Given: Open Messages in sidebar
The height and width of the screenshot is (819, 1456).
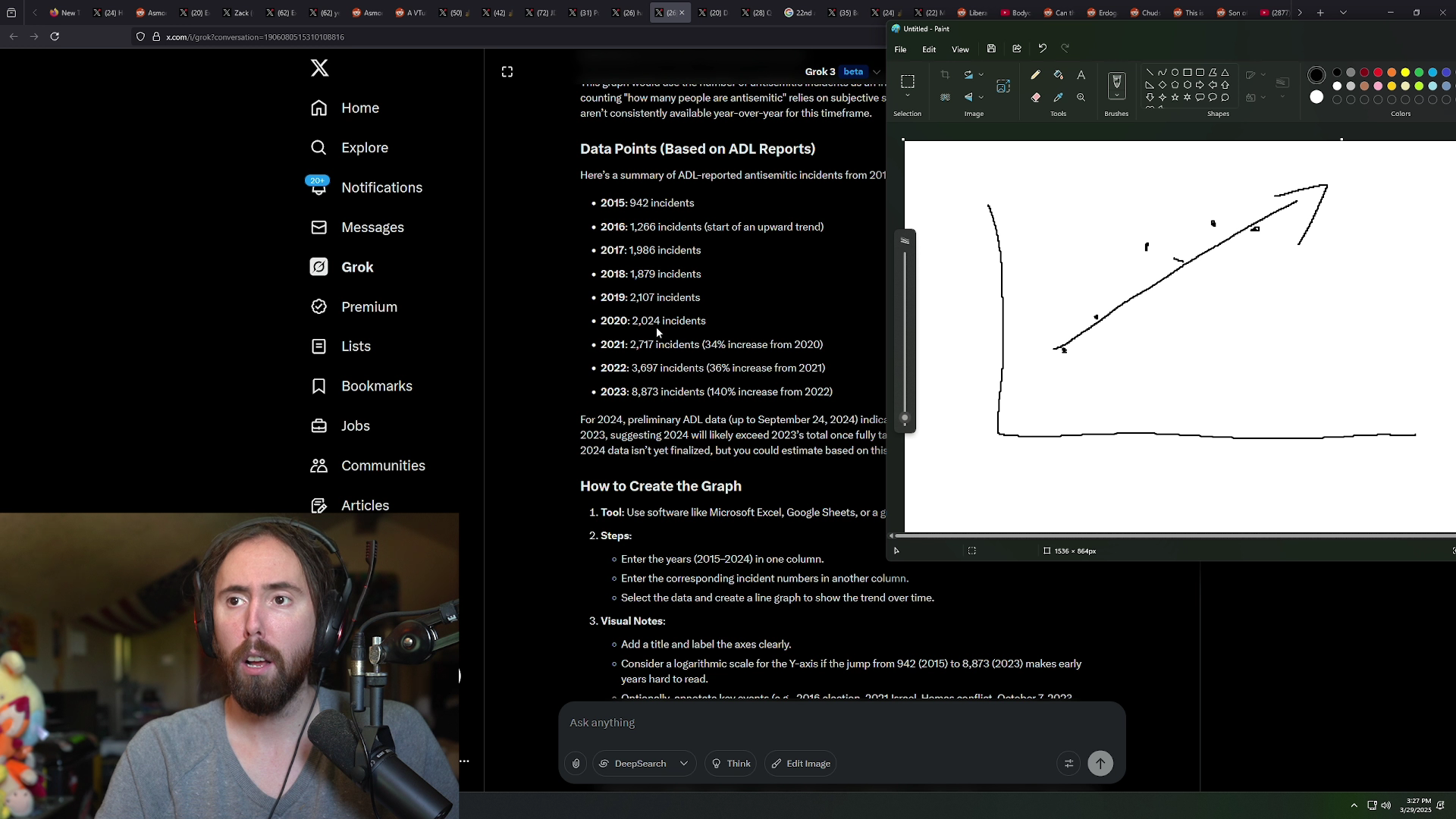Looking at the screenshot, I should [x=357, y=227].
